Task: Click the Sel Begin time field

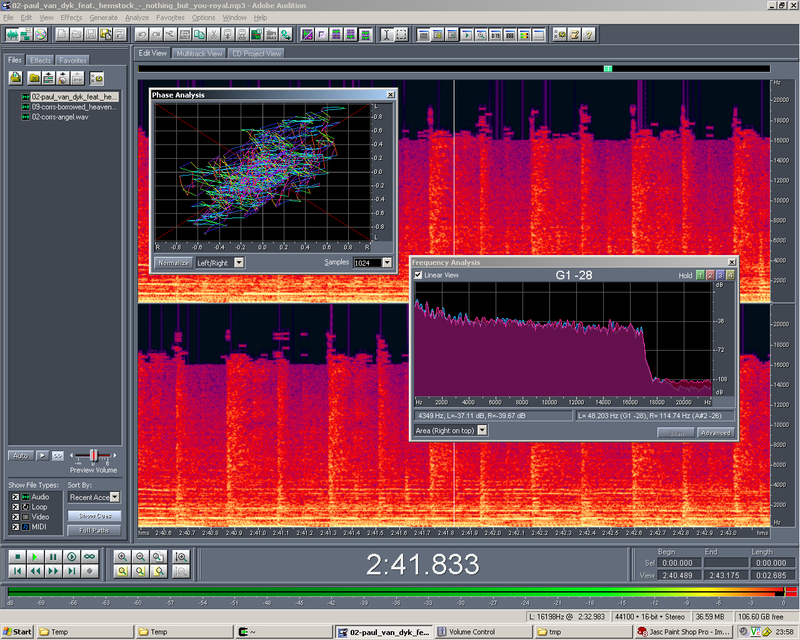Action: [677, 563]
